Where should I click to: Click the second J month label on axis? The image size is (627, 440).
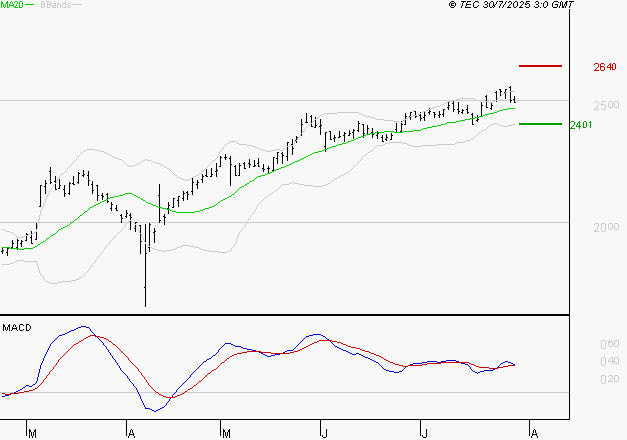(424, 433)
